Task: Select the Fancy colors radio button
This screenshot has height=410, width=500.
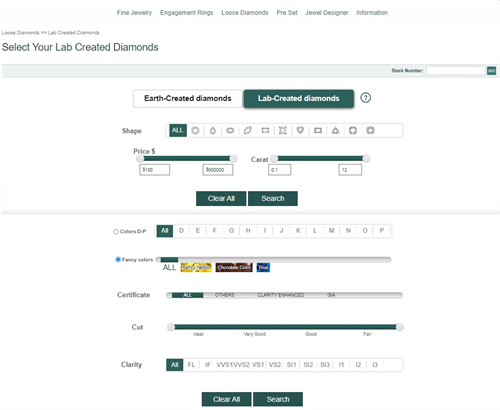Action: click(118, 259)
